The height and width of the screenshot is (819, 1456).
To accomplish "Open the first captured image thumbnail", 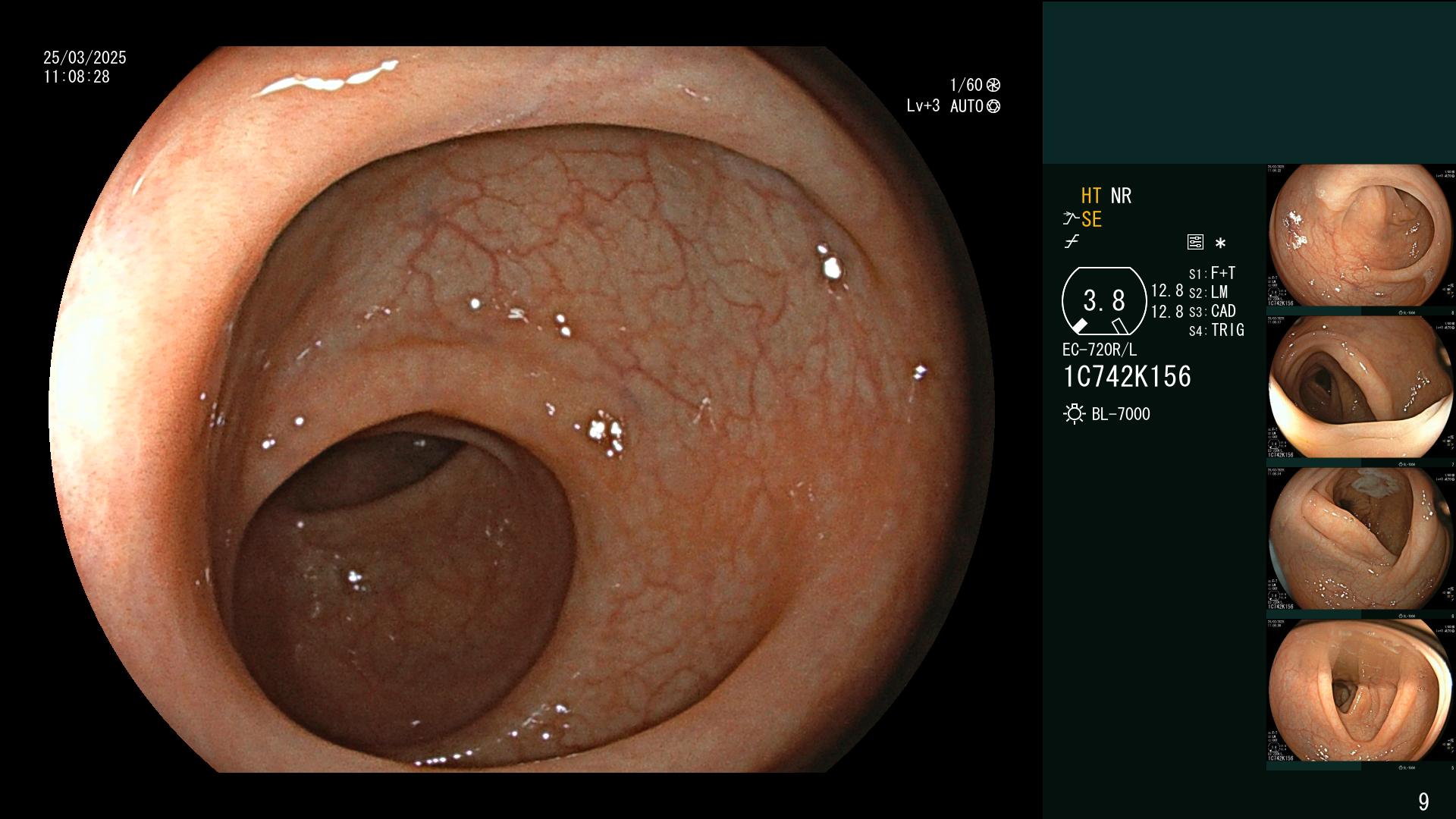I will point(1361,236).
